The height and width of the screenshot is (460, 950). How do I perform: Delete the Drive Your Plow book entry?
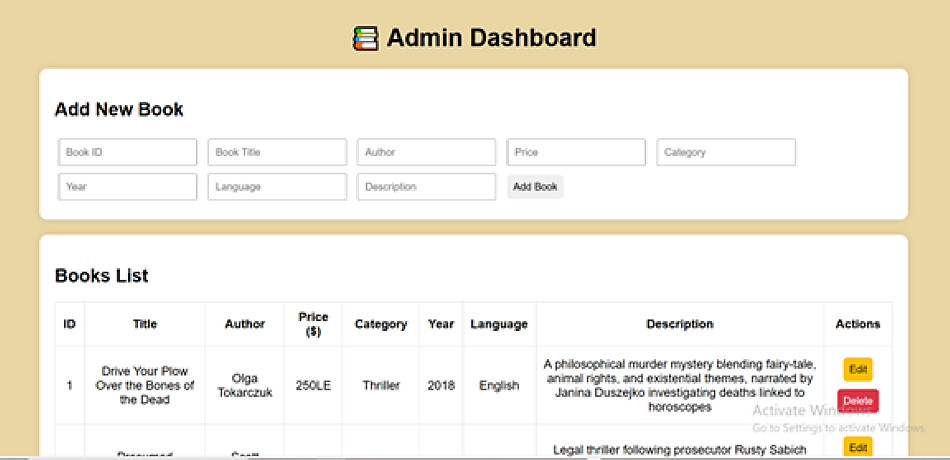tap(858, 401)
